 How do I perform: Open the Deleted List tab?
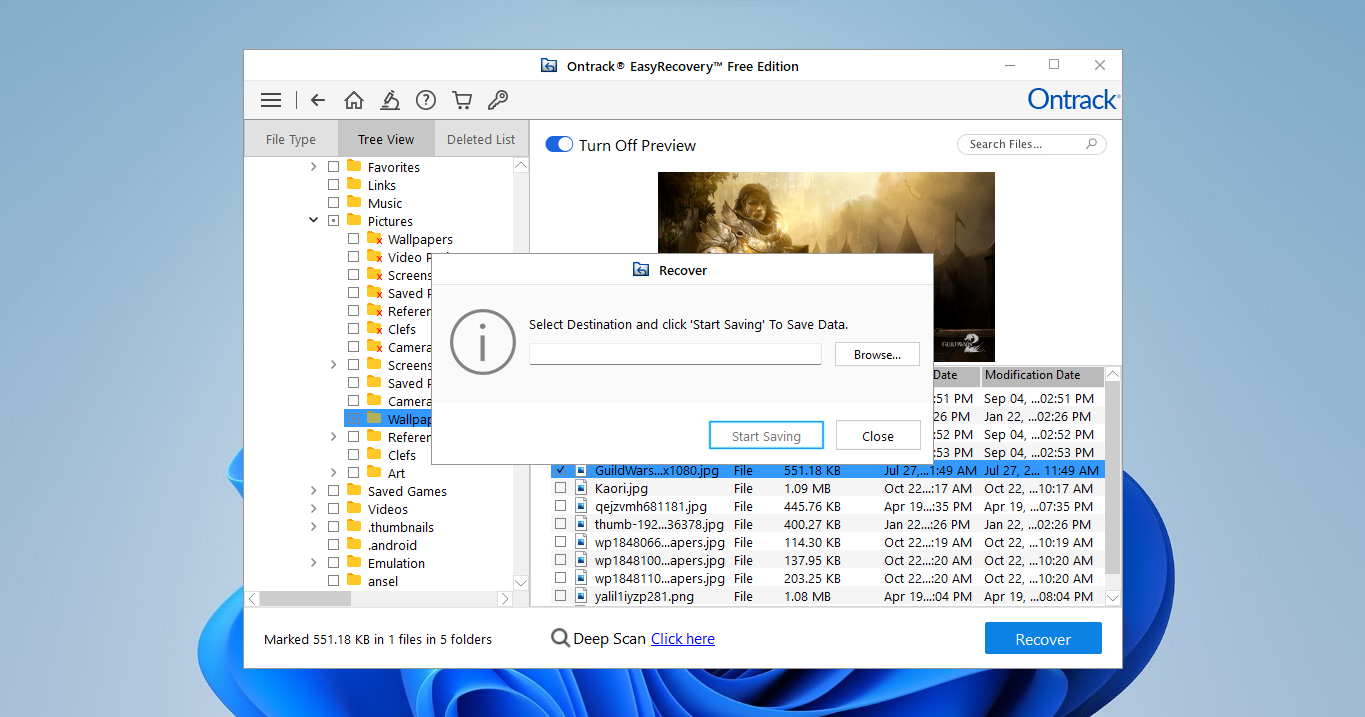pos(481,139)
